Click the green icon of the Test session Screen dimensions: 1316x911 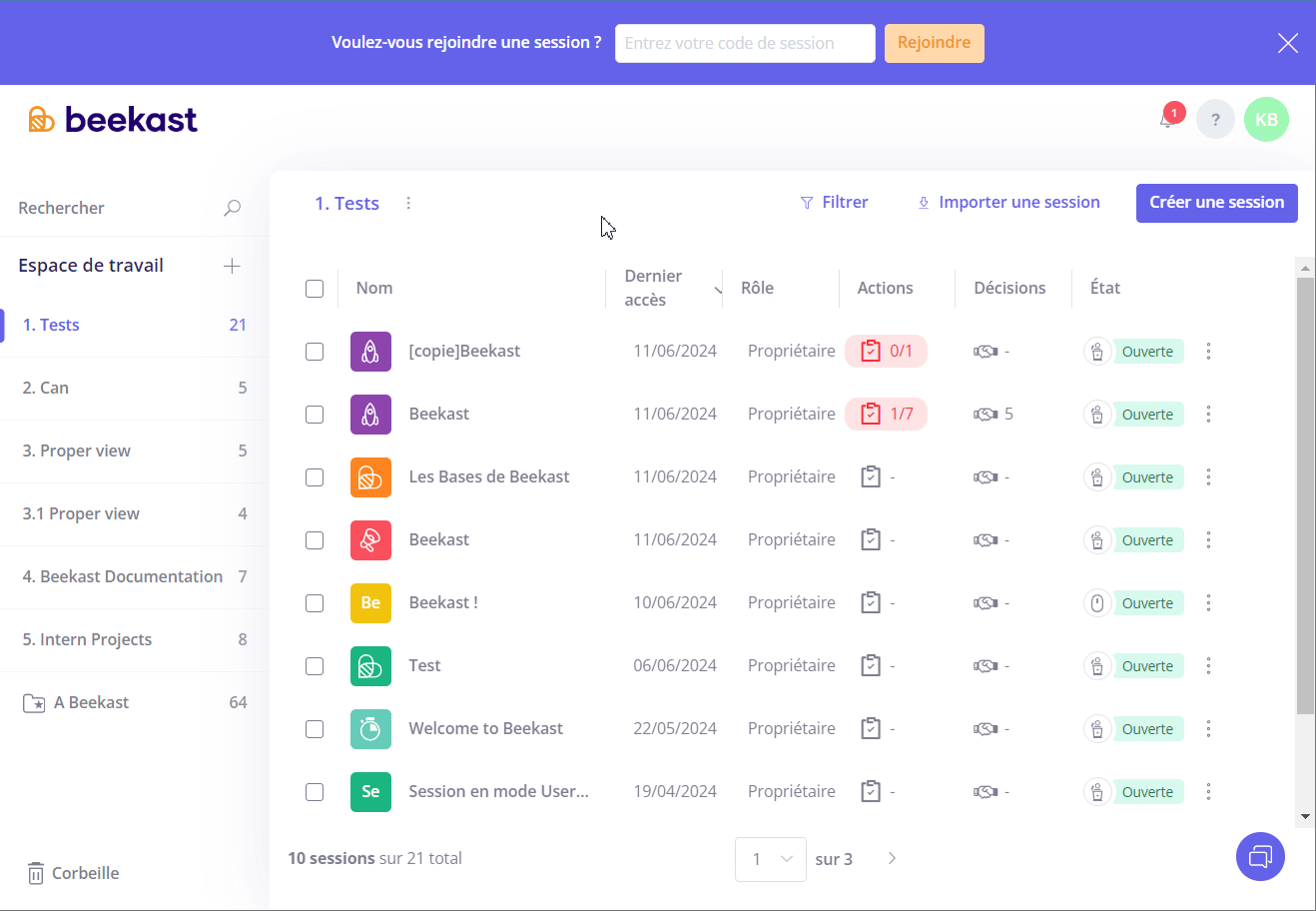(370, 666)
